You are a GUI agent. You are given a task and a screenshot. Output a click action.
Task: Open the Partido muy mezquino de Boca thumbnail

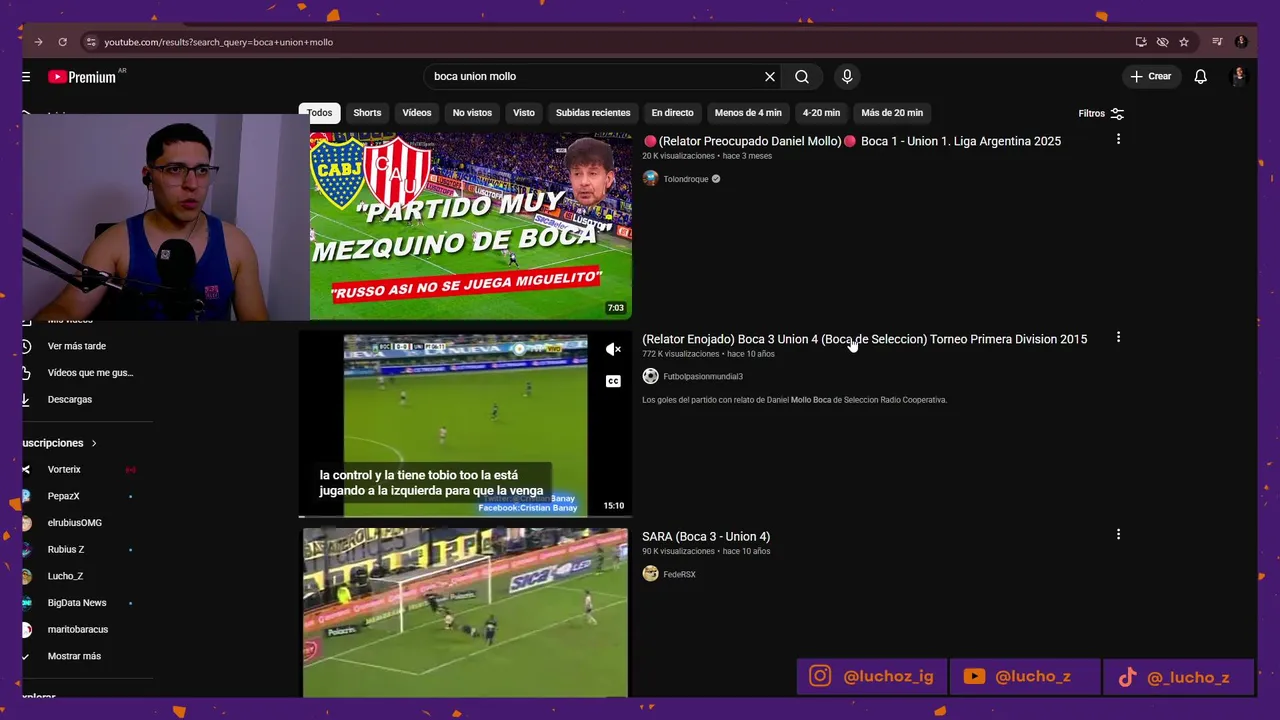470,225
